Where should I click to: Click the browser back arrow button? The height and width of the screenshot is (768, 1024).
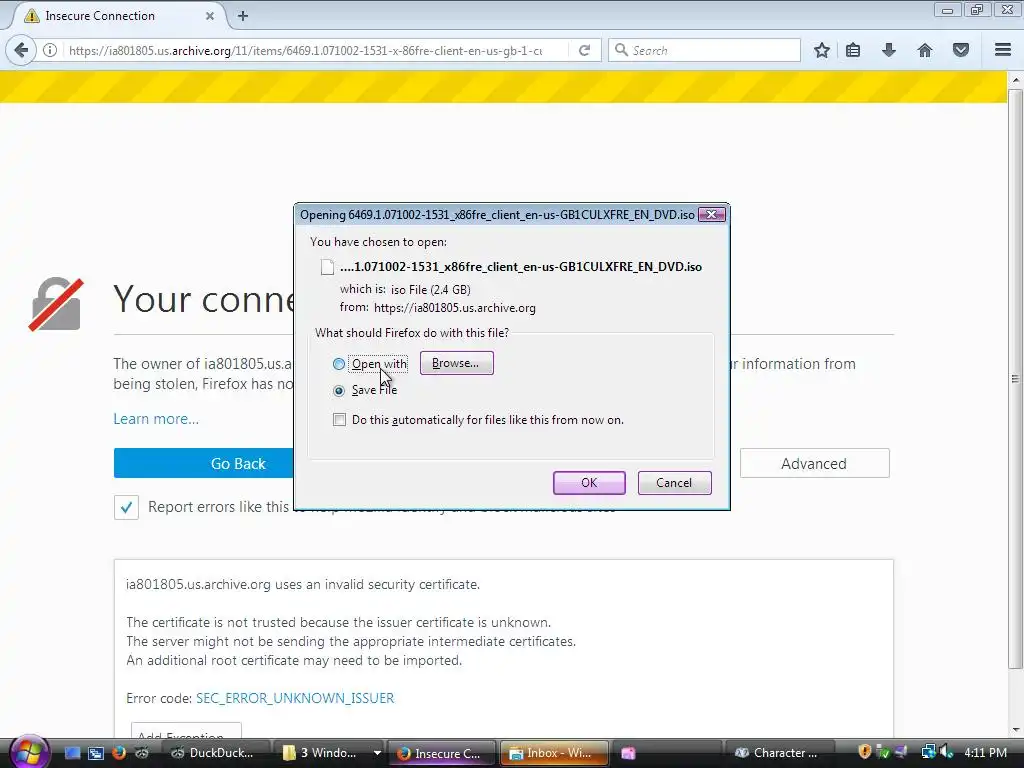21,50
